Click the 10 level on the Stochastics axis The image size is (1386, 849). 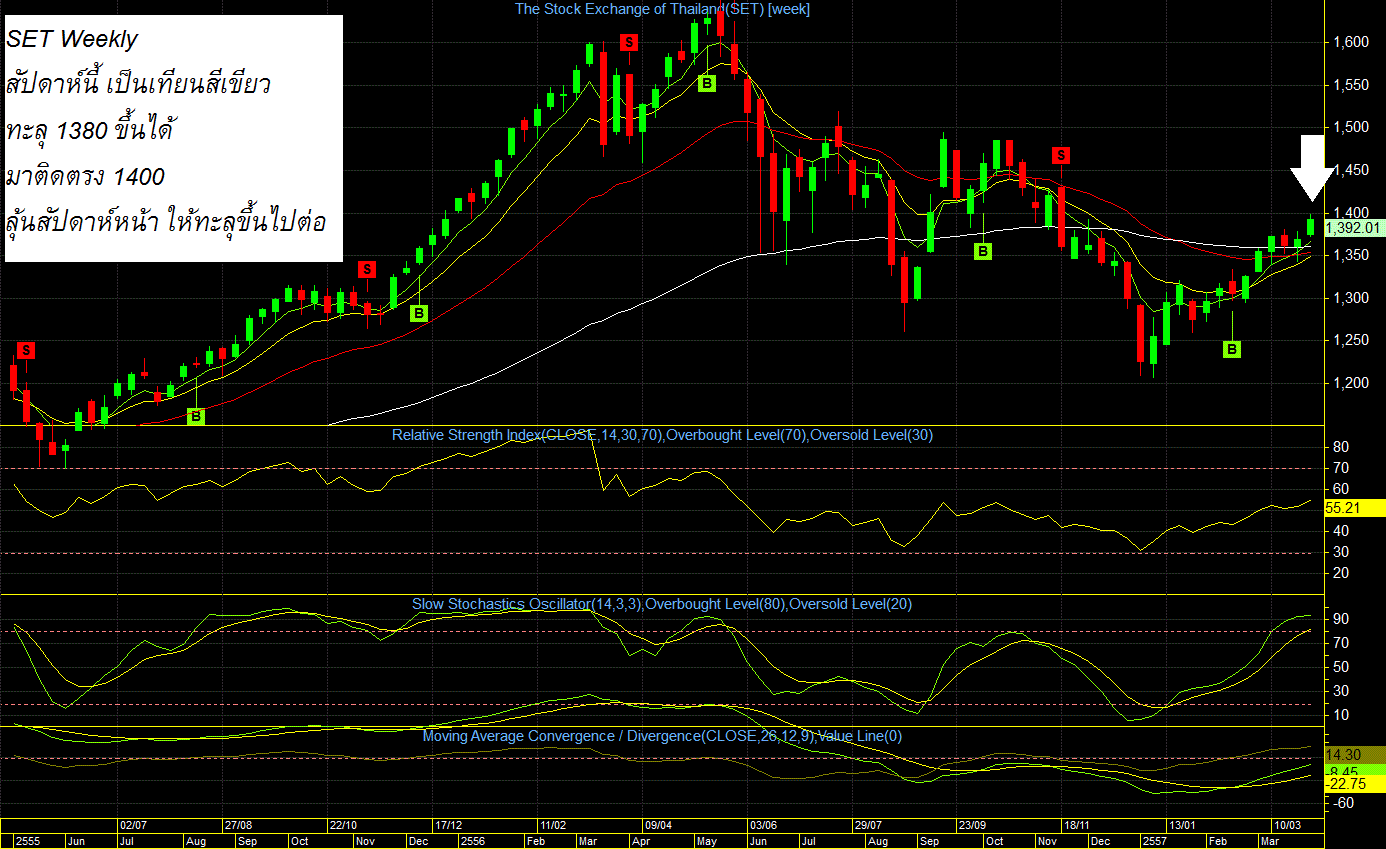tap(1340, 715)
